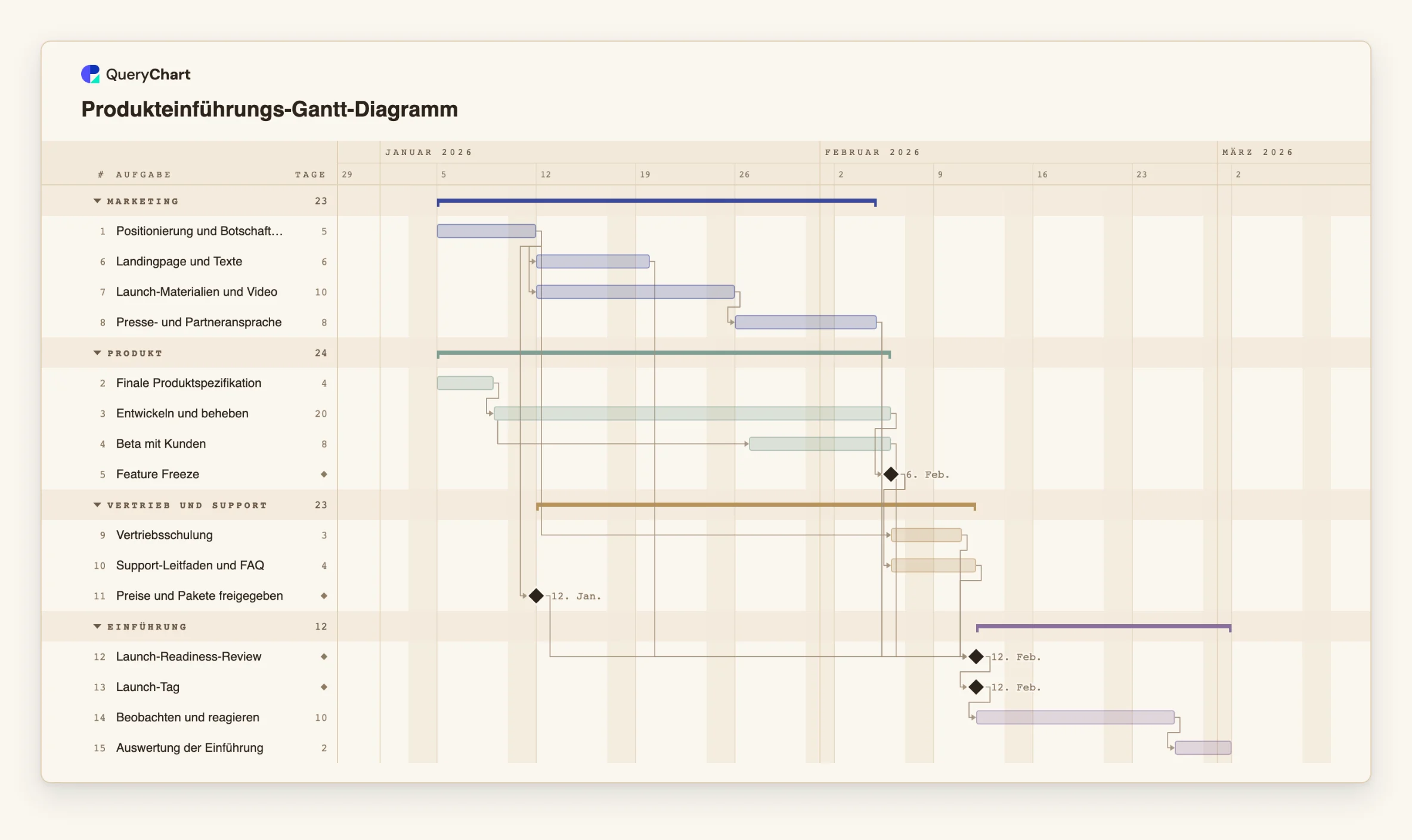Click the green Produkt summary bar
The width and height of the screenshot is (1412, 840).
(x=664, y=354)
